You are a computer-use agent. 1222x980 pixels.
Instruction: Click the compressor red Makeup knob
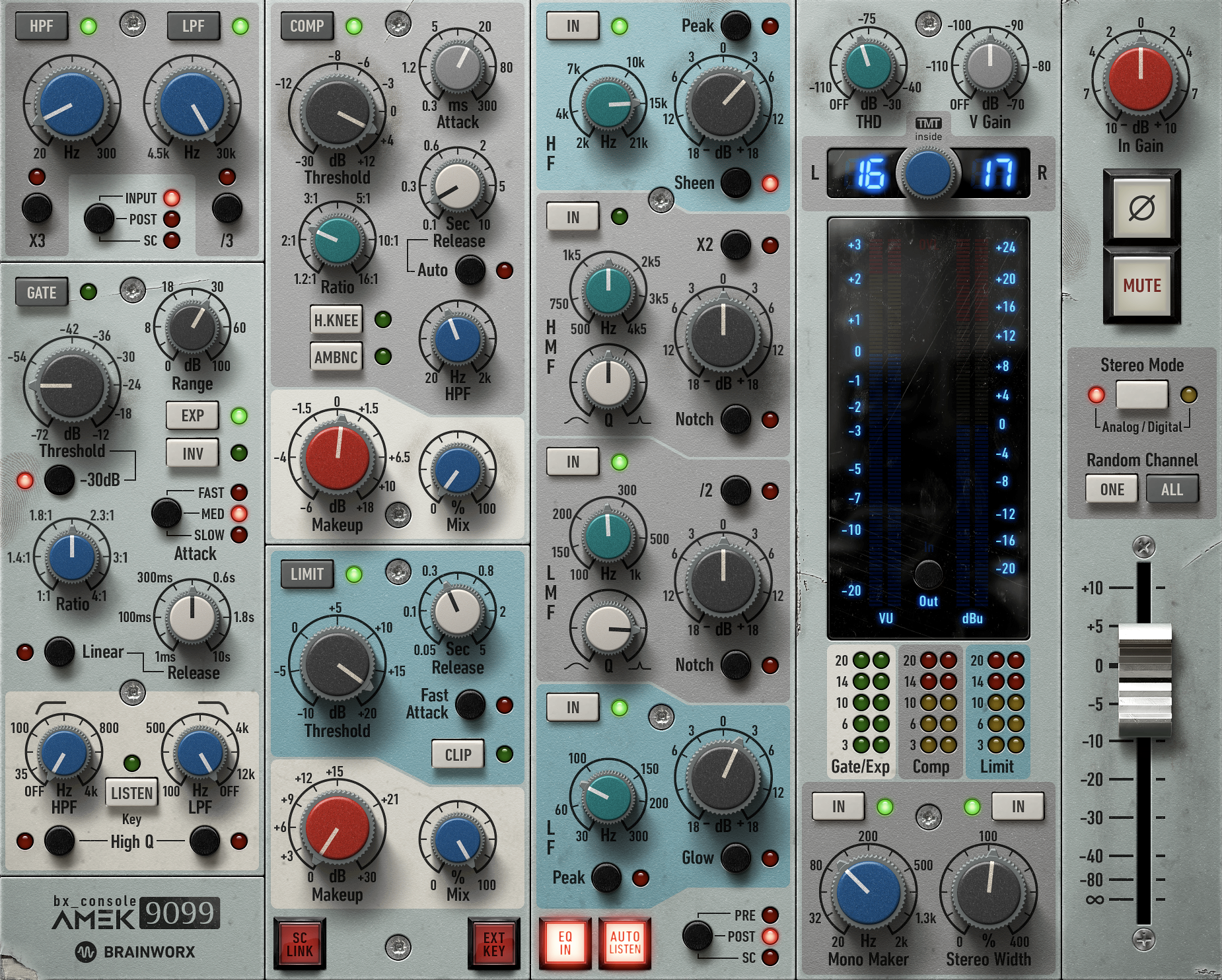337,458
